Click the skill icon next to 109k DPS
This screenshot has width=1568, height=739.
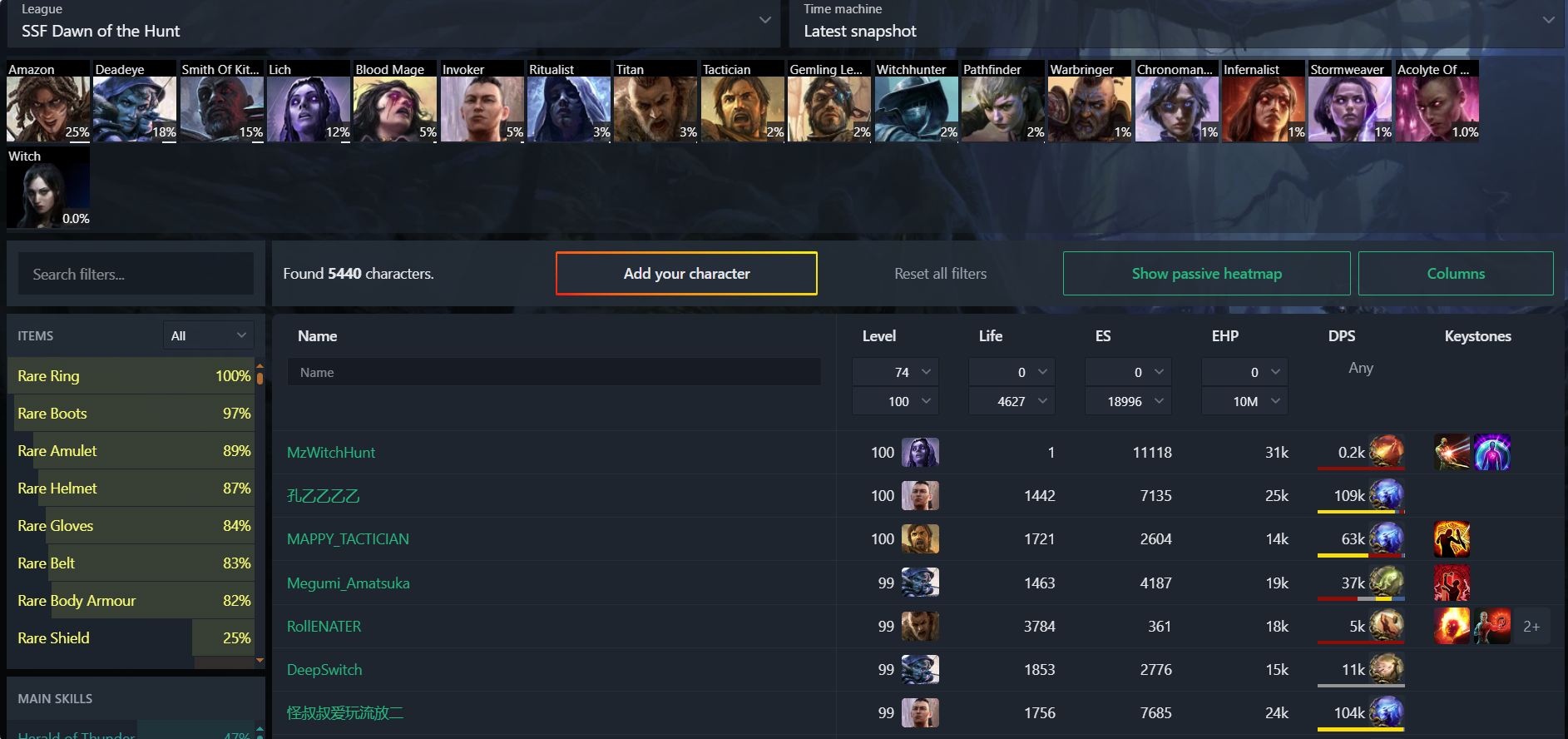point(1386,495)
